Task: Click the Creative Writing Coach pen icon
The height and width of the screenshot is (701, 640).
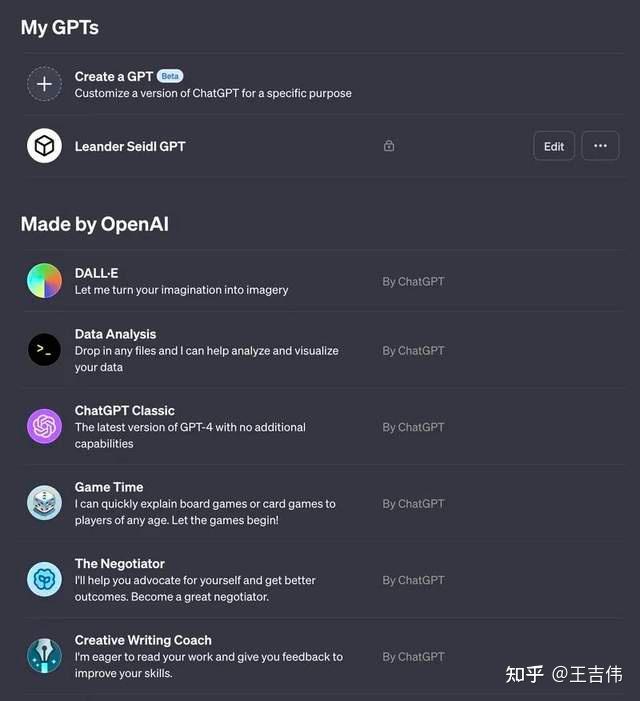Action: coord(44,656)
